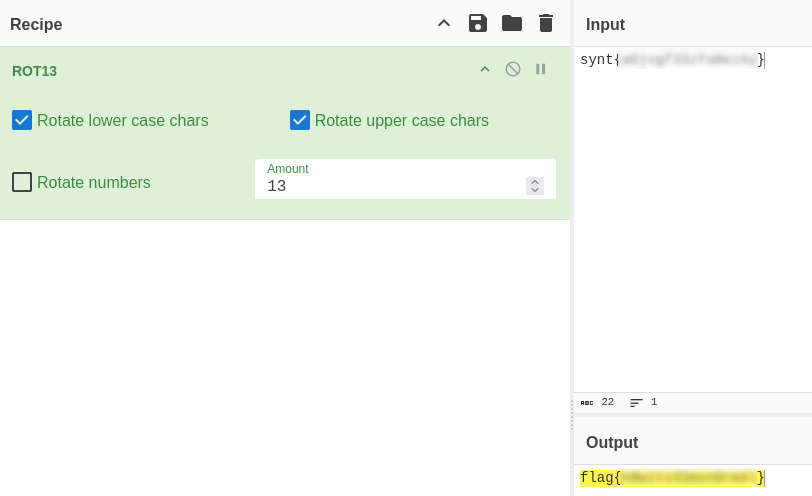
Task: Disable the ROT13 operation
Action: (513, 69)
